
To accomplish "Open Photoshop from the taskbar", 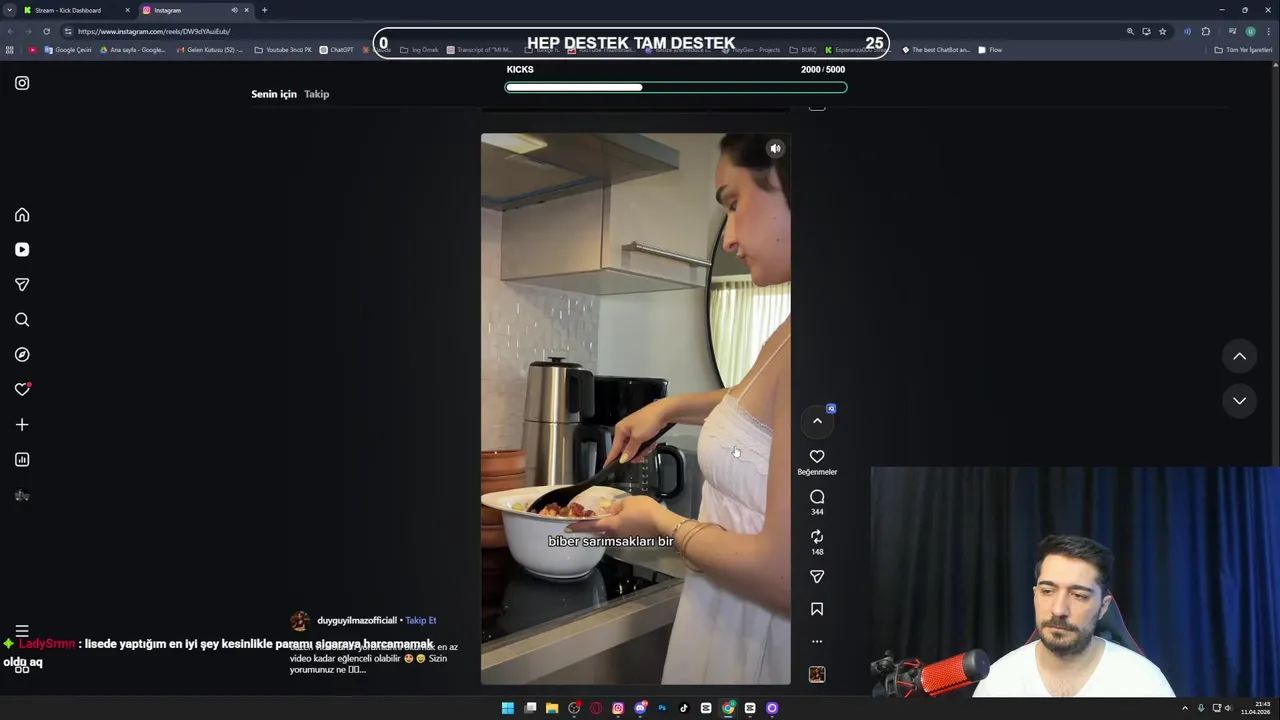I will pos(662,708).
